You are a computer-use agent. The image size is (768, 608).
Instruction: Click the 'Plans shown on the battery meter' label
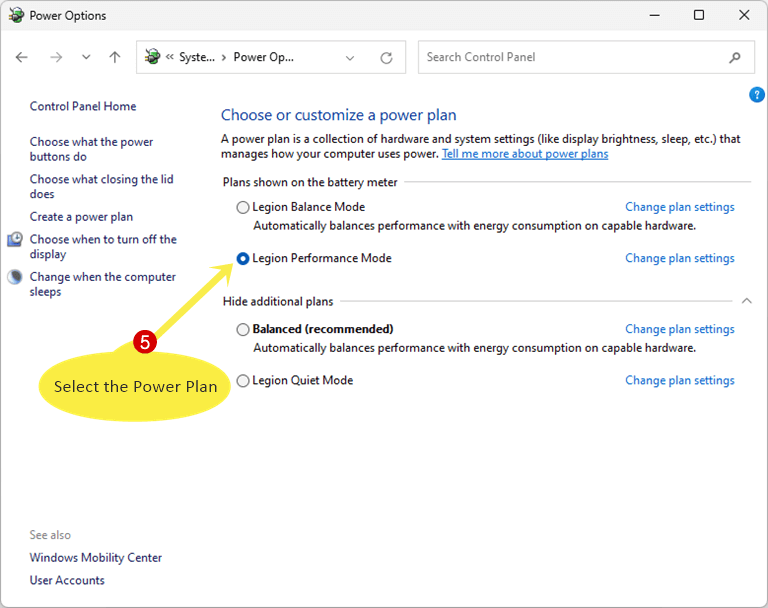tap(310, 182)
